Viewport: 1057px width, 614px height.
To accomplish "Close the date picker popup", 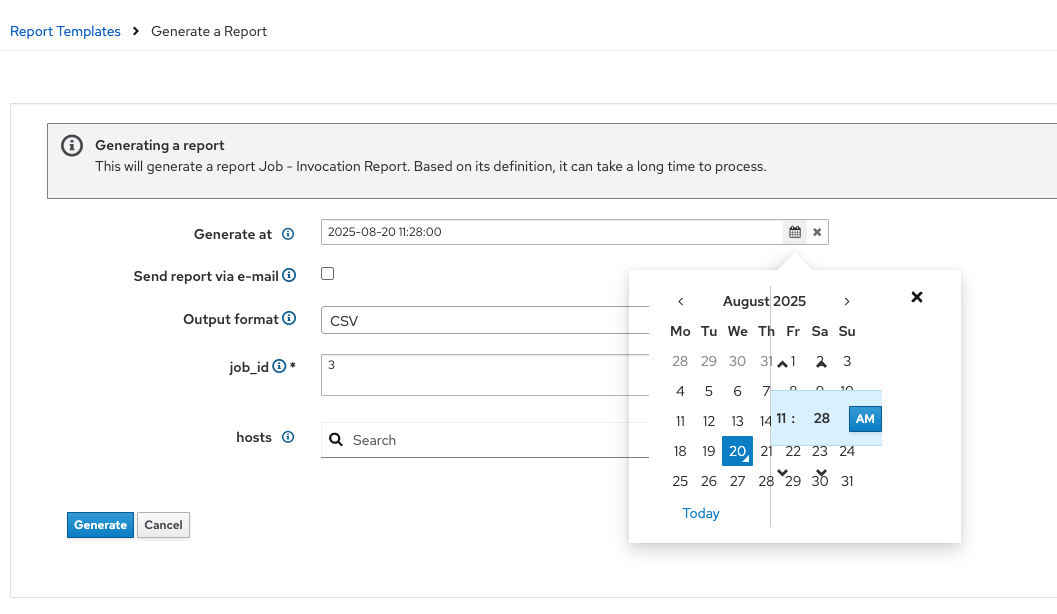I will 917,297.
